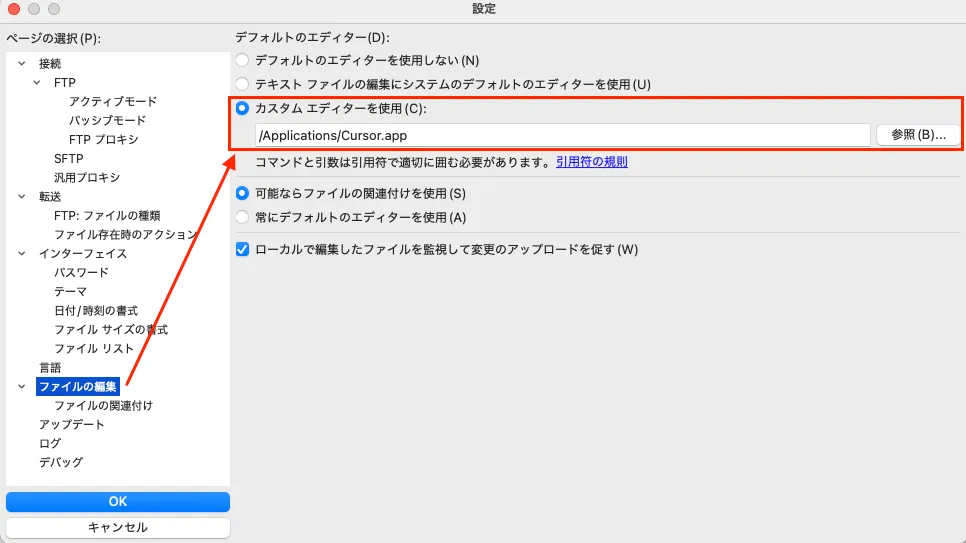966x543 pixels.
Task: Confirm settings with the OK button
Action: coord(118,502)
